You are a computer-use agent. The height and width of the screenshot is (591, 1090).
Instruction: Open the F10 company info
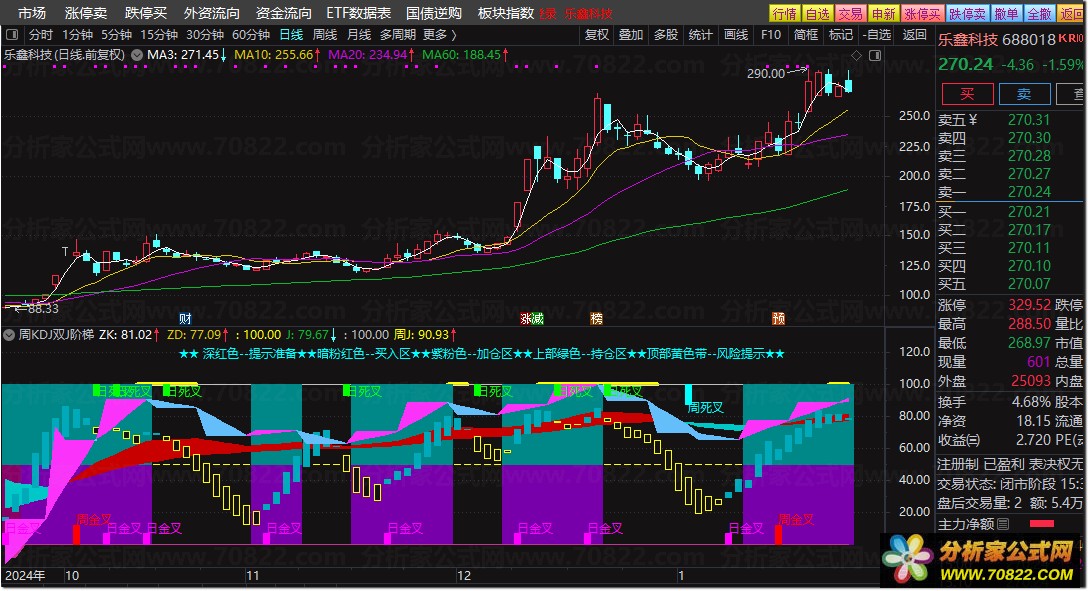771,34
